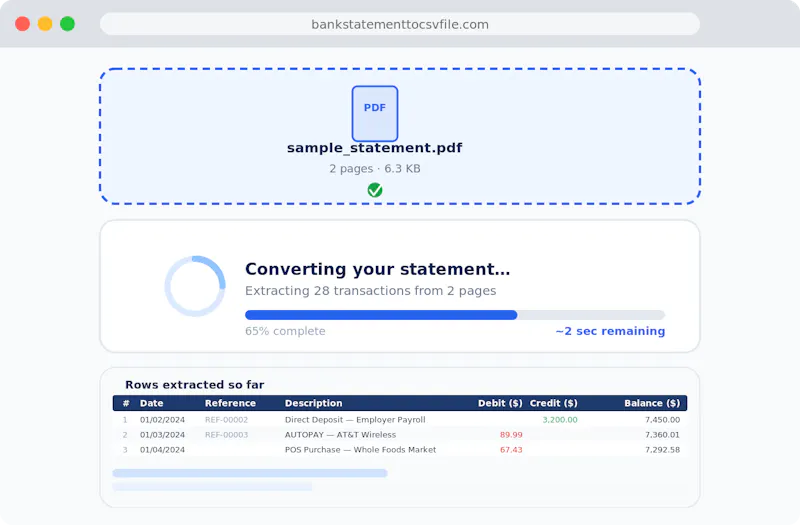Click 'AUTOPAY — AT&T Wireless' description
Screen dimensions: 800x525
pos(340,435)
